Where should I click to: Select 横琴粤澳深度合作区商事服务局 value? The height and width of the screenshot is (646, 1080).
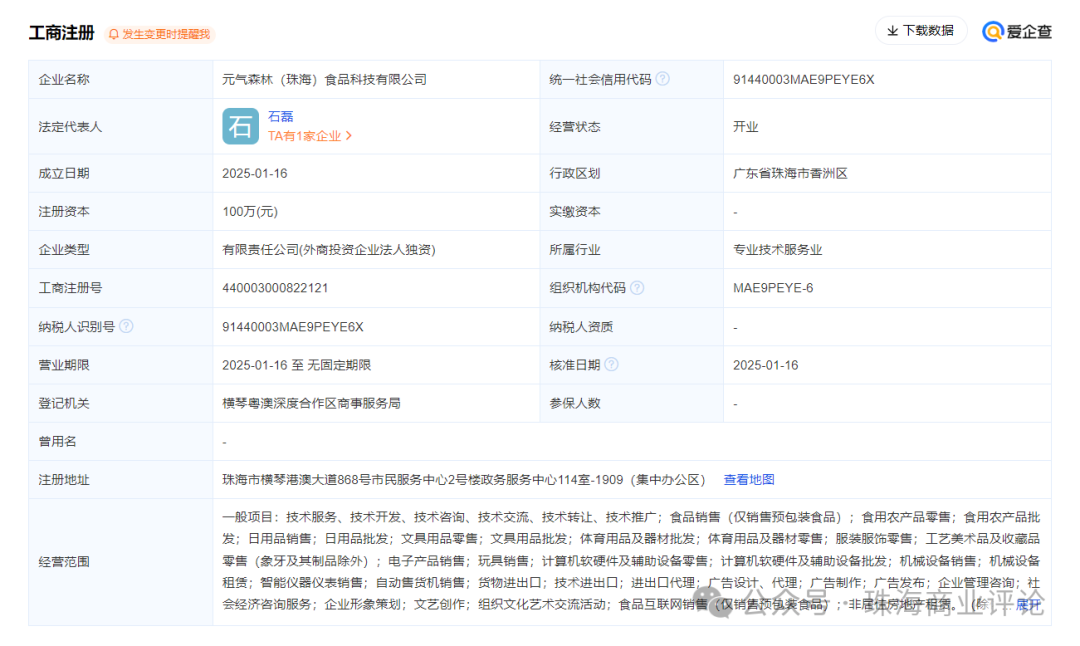pyautogui.click(x=311, y=403)
